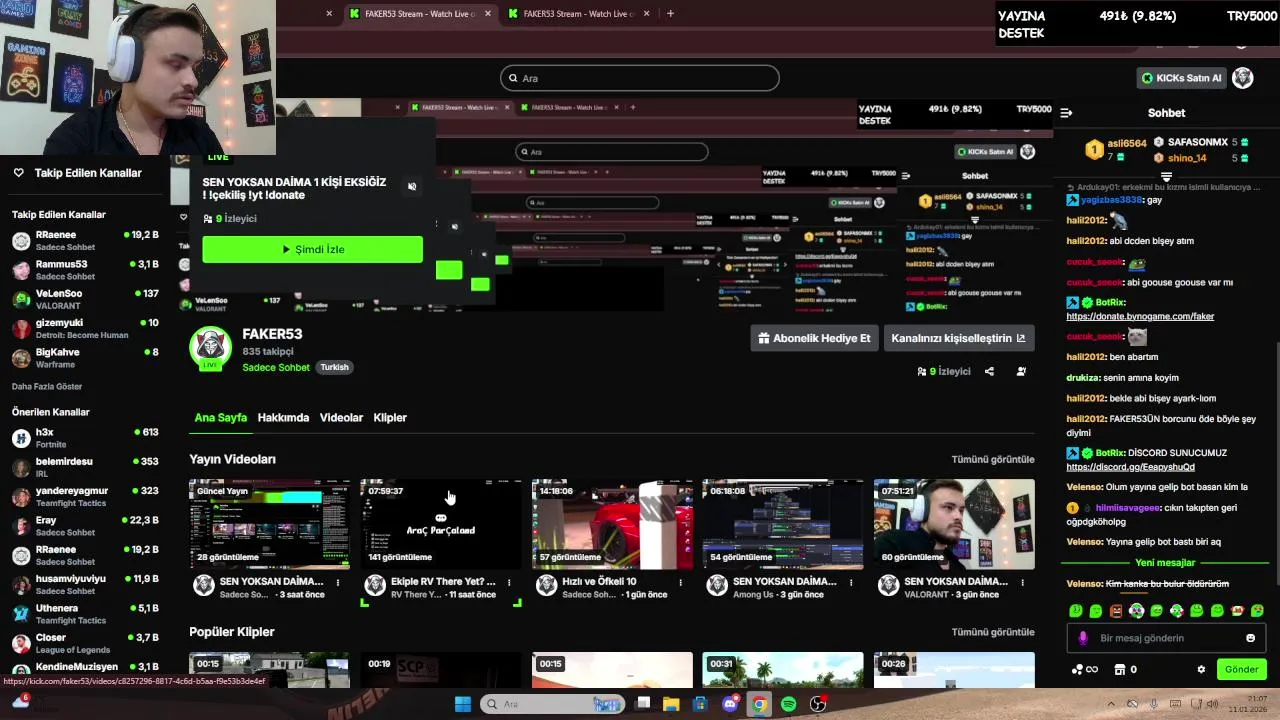1280x720 pixels.
Task: Open Spotify from the taskbar
Action: 789,704
